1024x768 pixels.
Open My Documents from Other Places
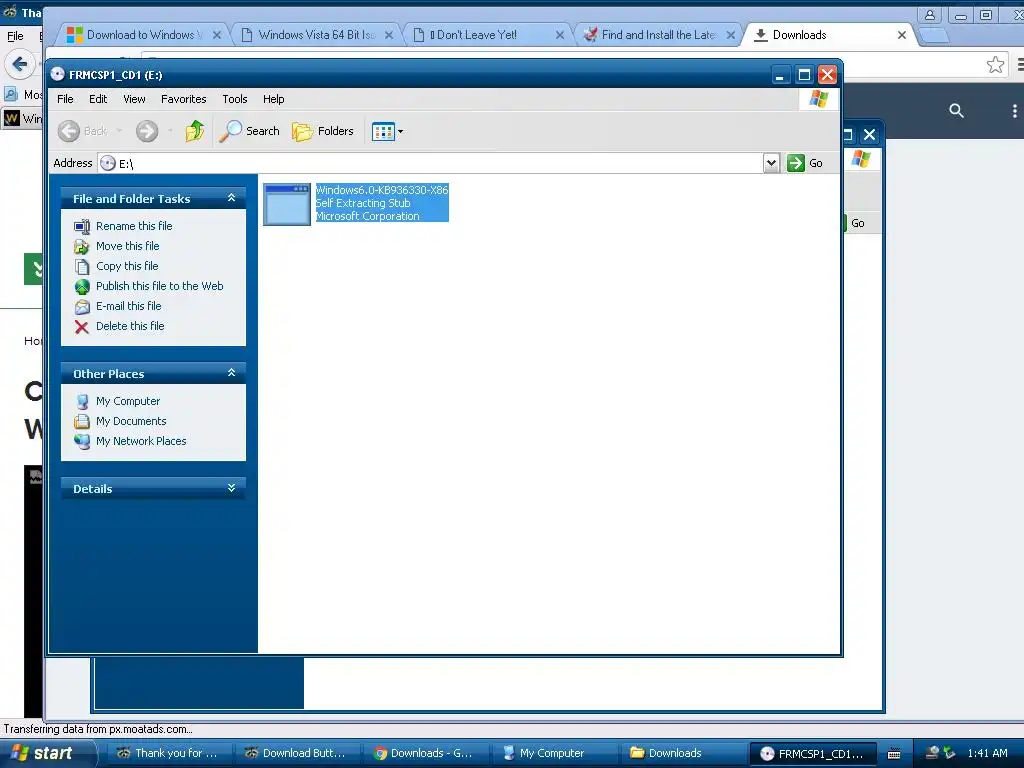click(131, 421)
